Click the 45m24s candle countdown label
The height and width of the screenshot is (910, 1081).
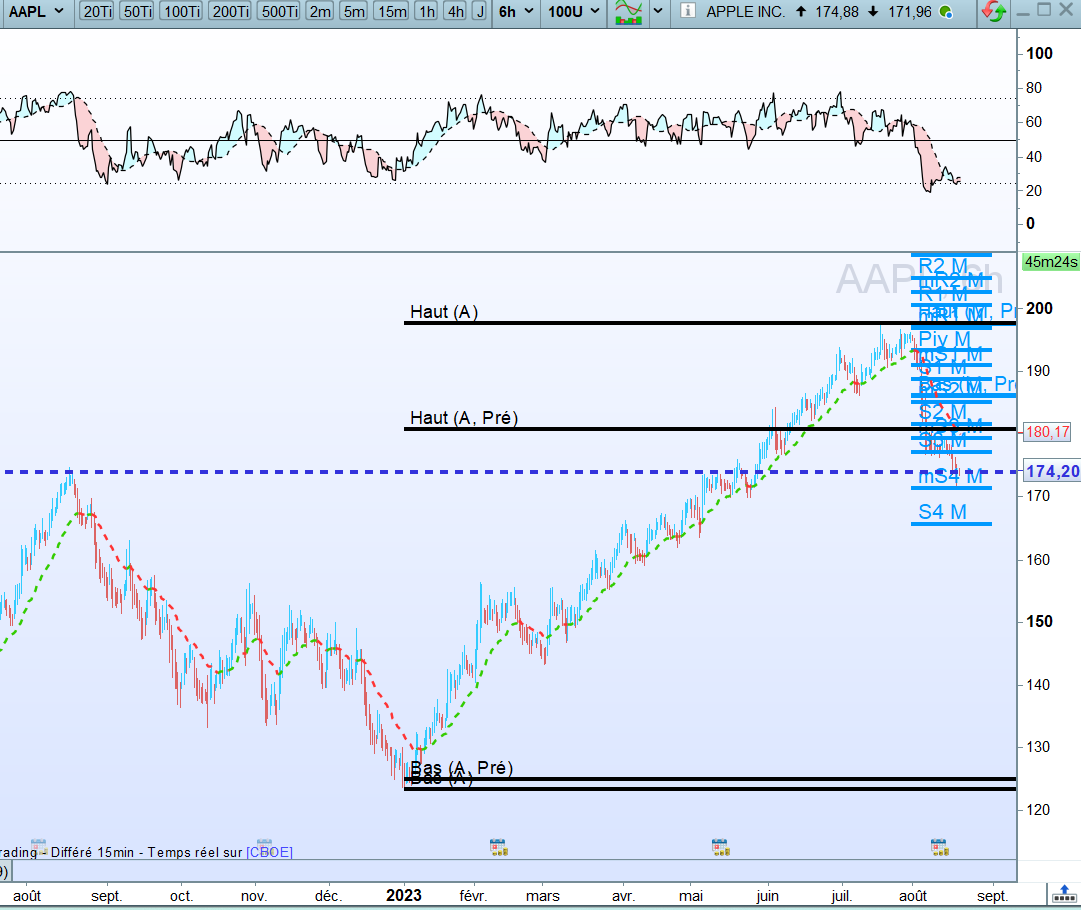[x=1051, y=262]
